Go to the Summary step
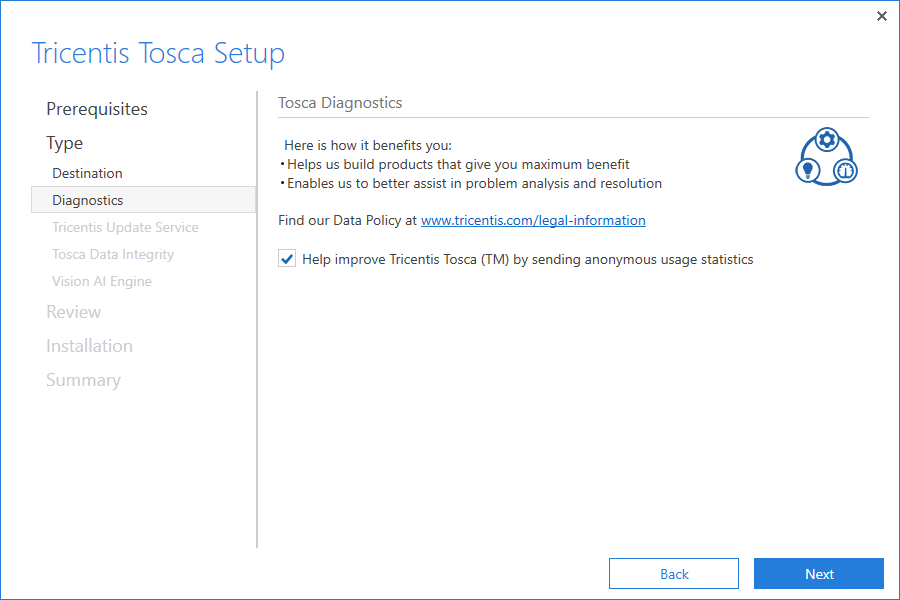The width and height of the screenshot is (900, 600). (83, 380)
